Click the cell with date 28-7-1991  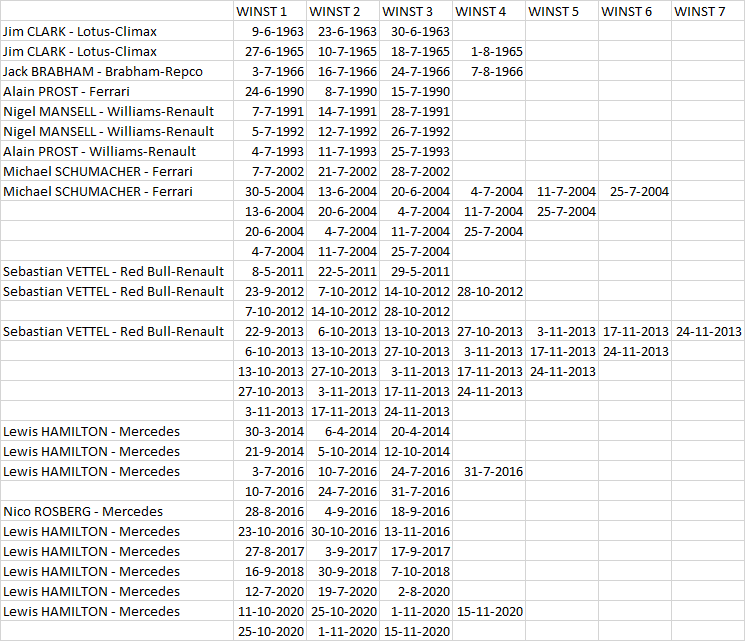416,111
